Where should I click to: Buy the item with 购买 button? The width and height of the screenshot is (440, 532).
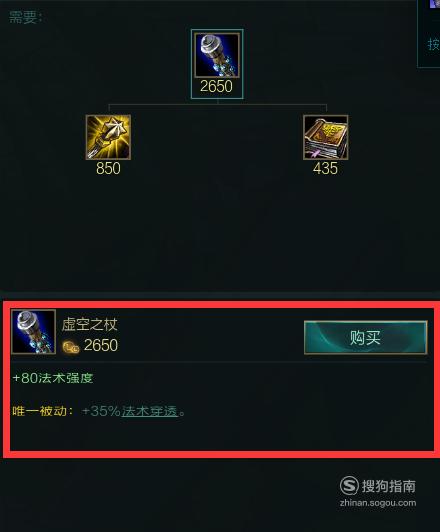coord(365,338)
